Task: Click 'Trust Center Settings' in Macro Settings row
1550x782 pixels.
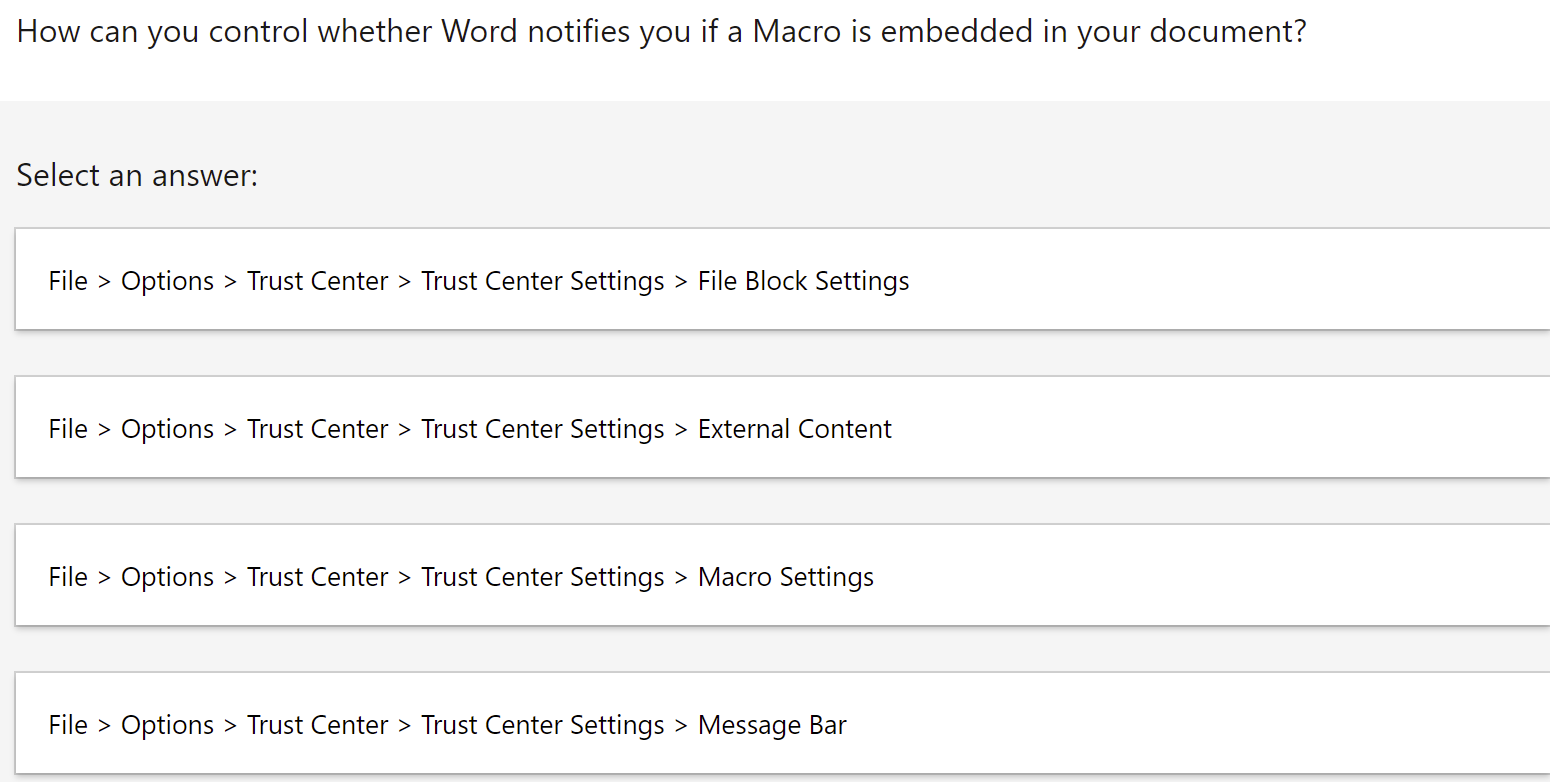Action: [542, 577]
